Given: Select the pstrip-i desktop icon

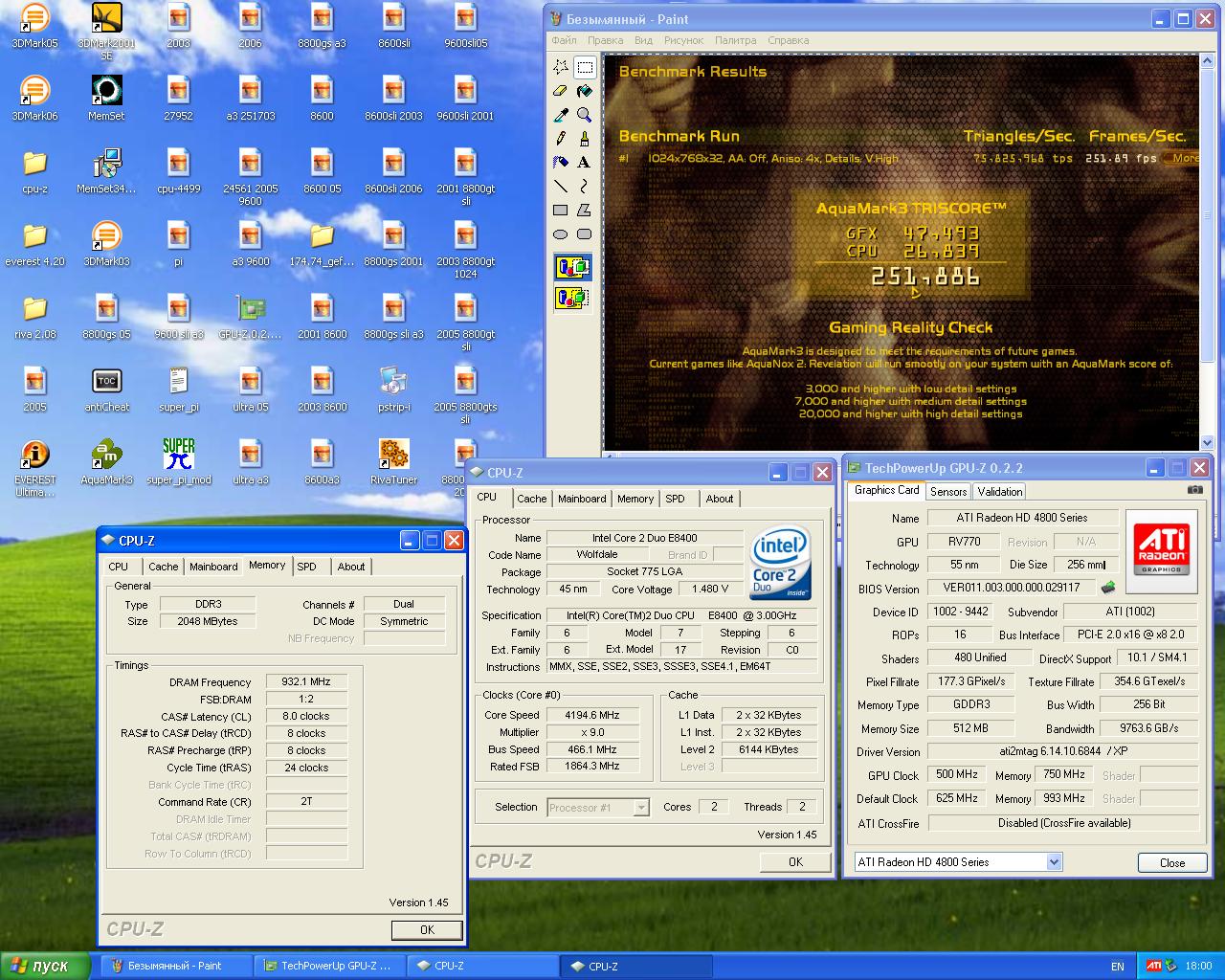Looking at the screenshot, I should pos(393,390).
